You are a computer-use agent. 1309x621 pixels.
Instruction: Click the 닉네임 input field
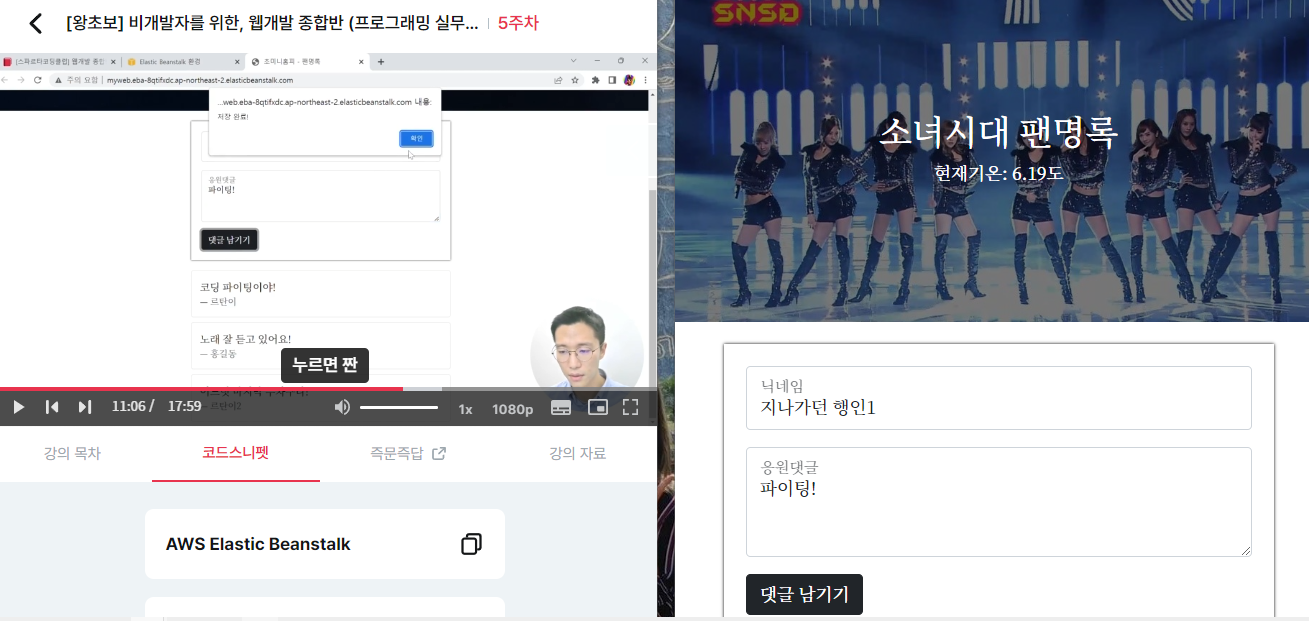coord(998,398)
